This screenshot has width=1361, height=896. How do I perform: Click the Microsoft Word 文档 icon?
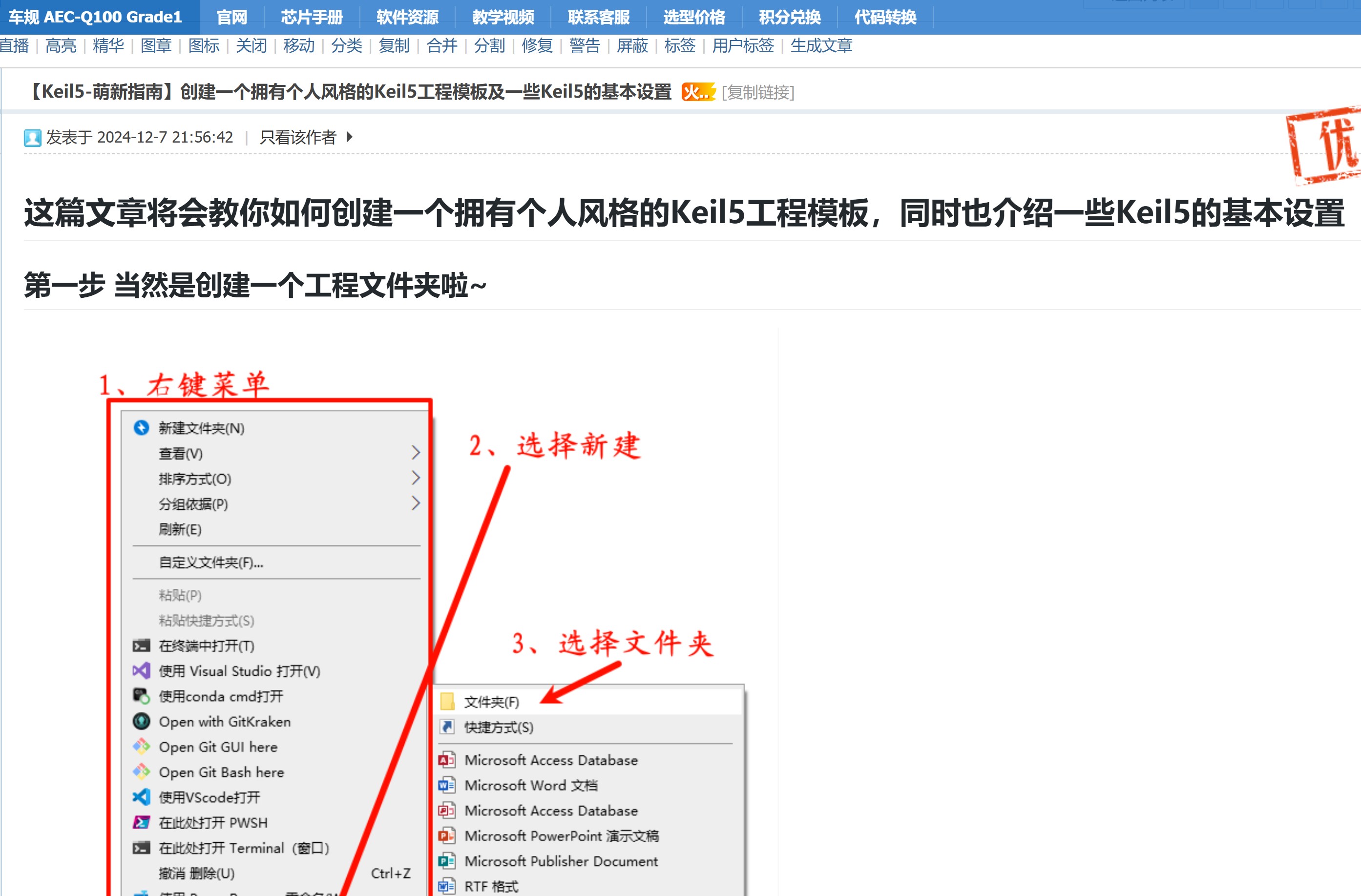(447, 785)
